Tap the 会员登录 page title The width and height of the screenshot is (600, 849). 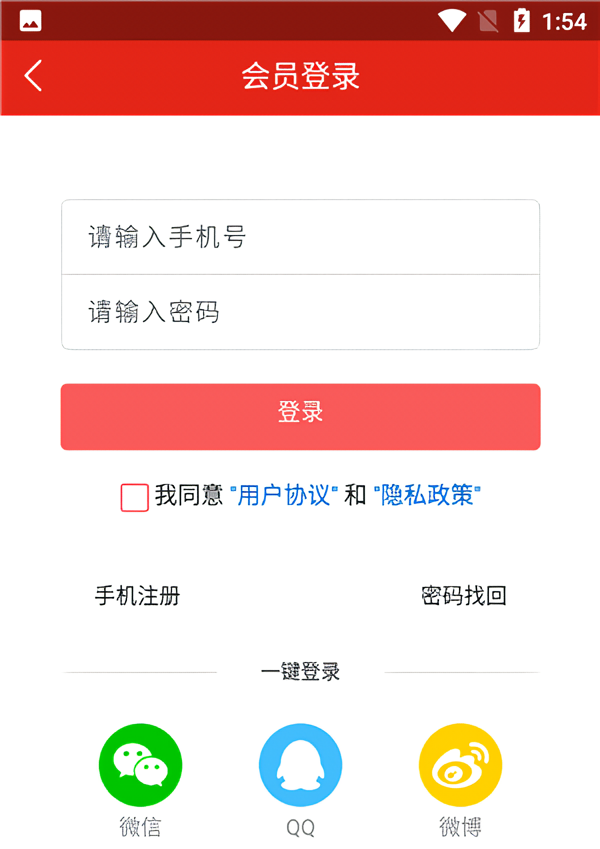(x=300, y=76)
